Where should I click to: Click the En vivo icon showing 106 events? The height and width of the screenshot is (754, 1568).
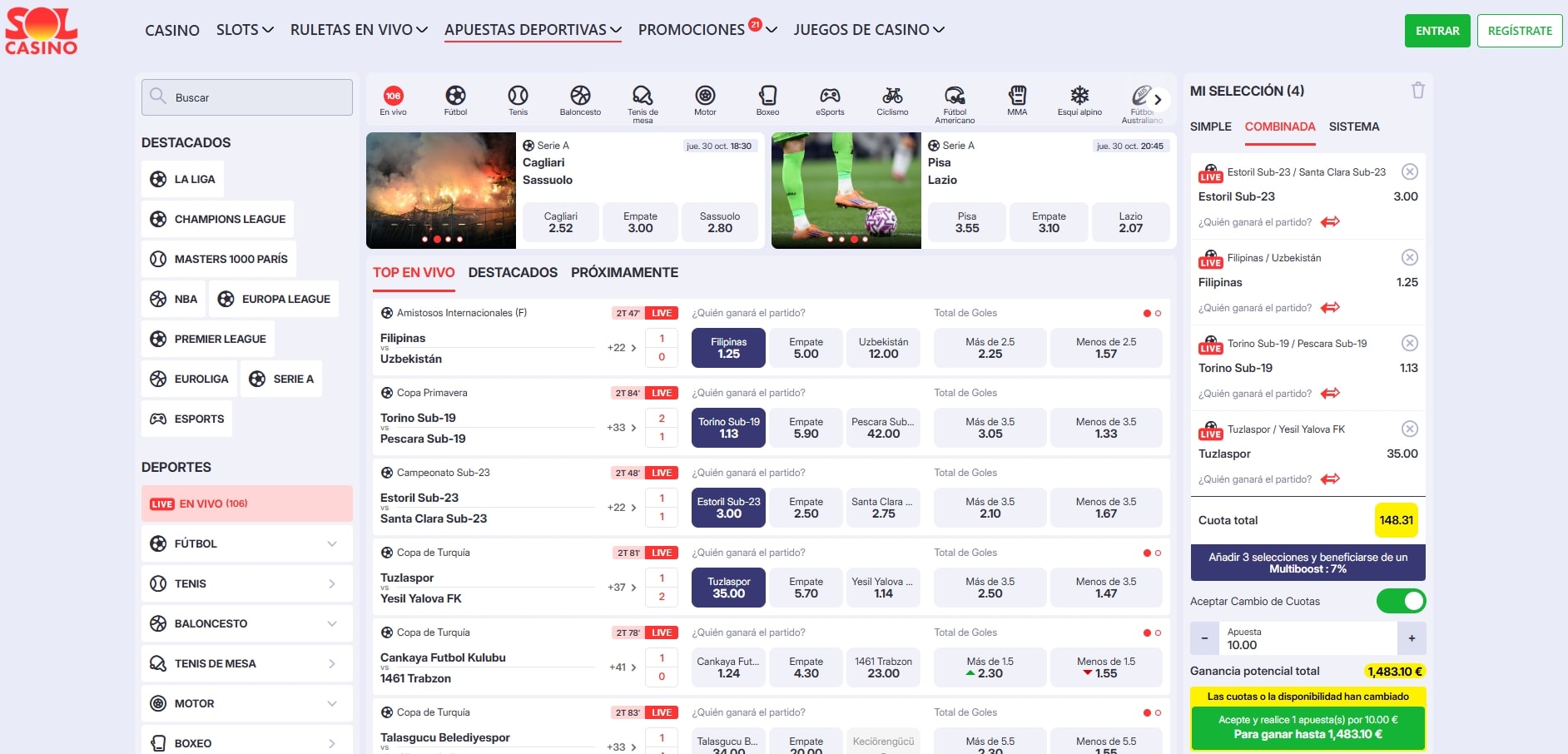(394, 98)
